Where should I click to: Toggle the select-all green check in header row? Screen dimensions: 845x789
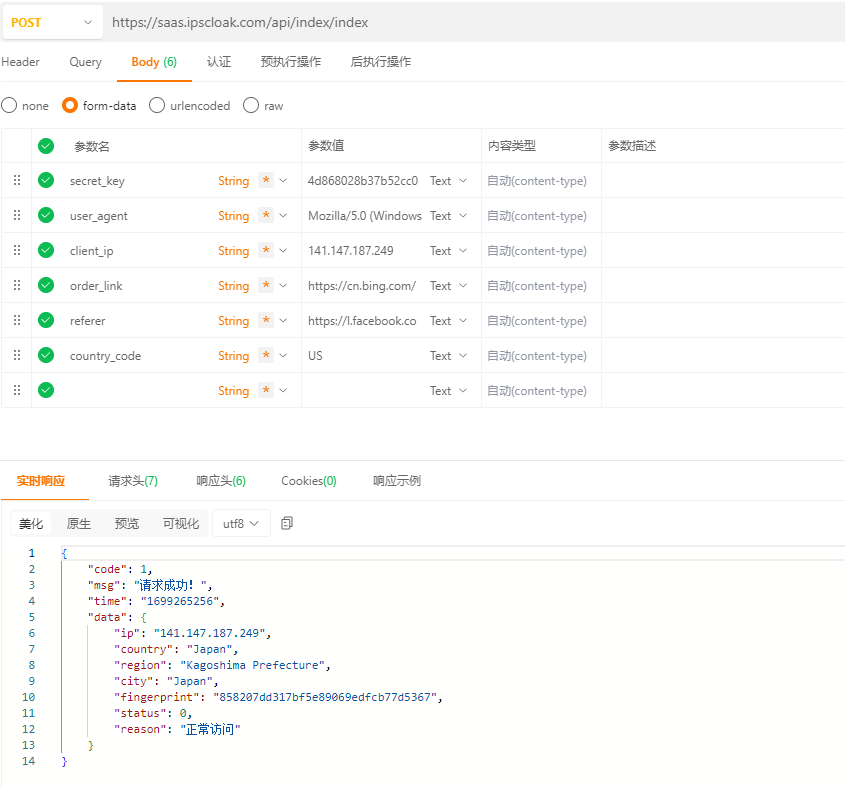[46, 146]
